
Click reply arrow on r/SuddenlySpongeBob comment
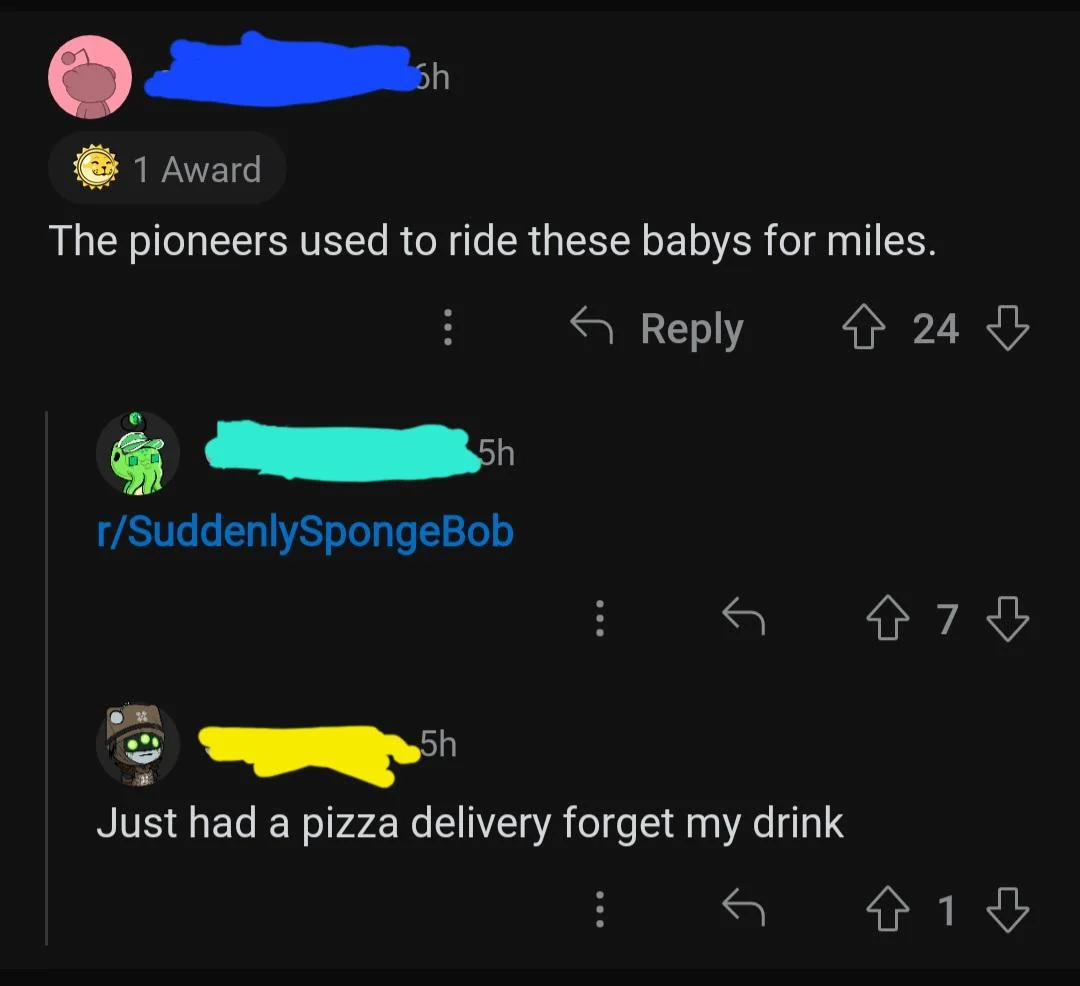[744, 616]
